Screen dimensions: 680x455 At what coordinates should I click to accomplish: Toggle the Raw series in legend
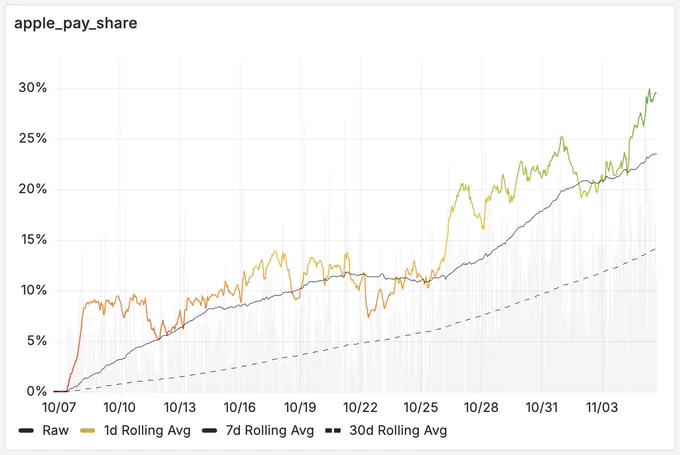pyautogui.click(x=44, y=430)
